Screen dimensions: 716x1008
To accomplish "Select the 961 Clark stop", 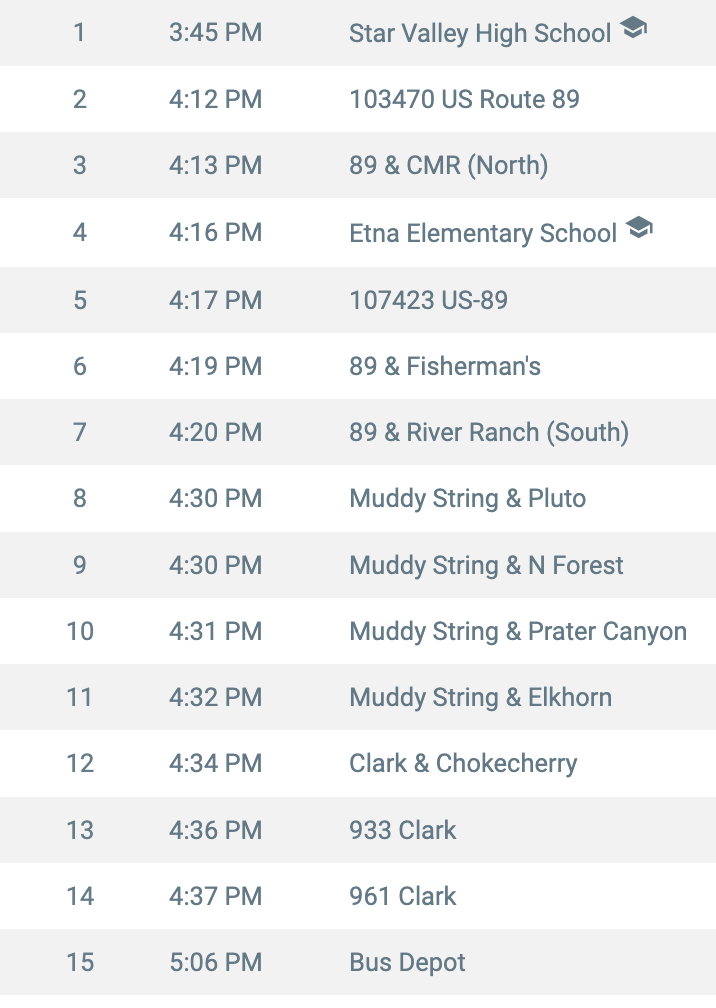I will pyautogui.click(x=402, y=897).
